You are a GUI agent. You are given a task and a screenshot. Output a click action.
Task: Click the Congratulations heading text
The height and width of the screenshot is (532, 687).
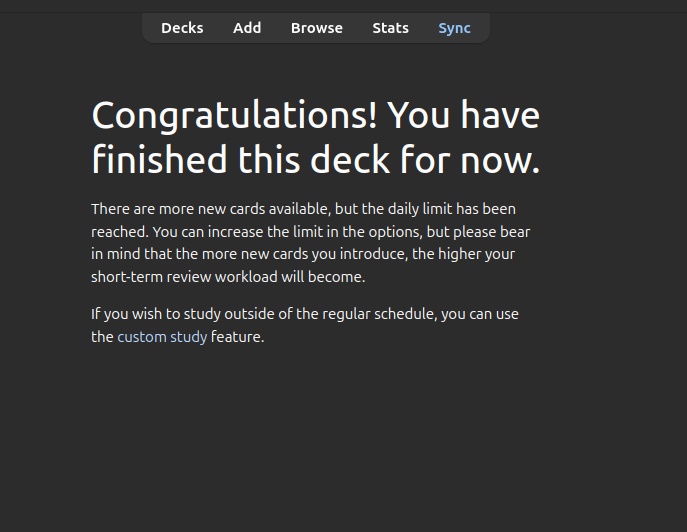tap(315, 137)
